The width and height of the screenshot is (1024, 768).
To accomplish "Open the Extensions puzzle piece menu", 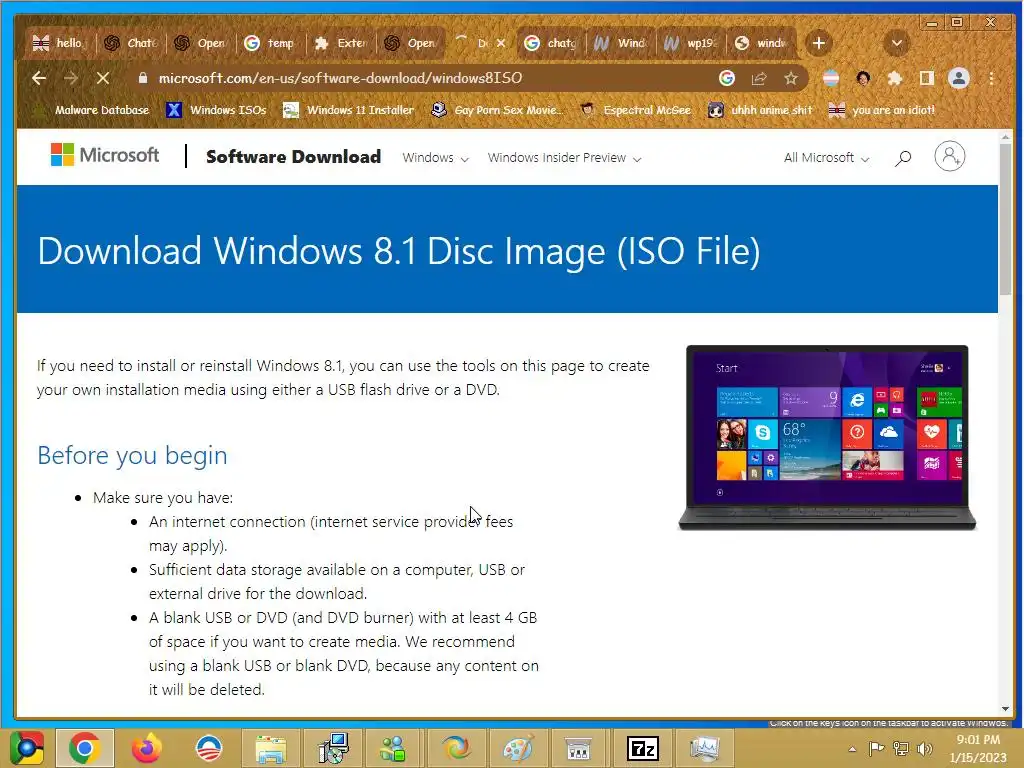I will 895,78.
